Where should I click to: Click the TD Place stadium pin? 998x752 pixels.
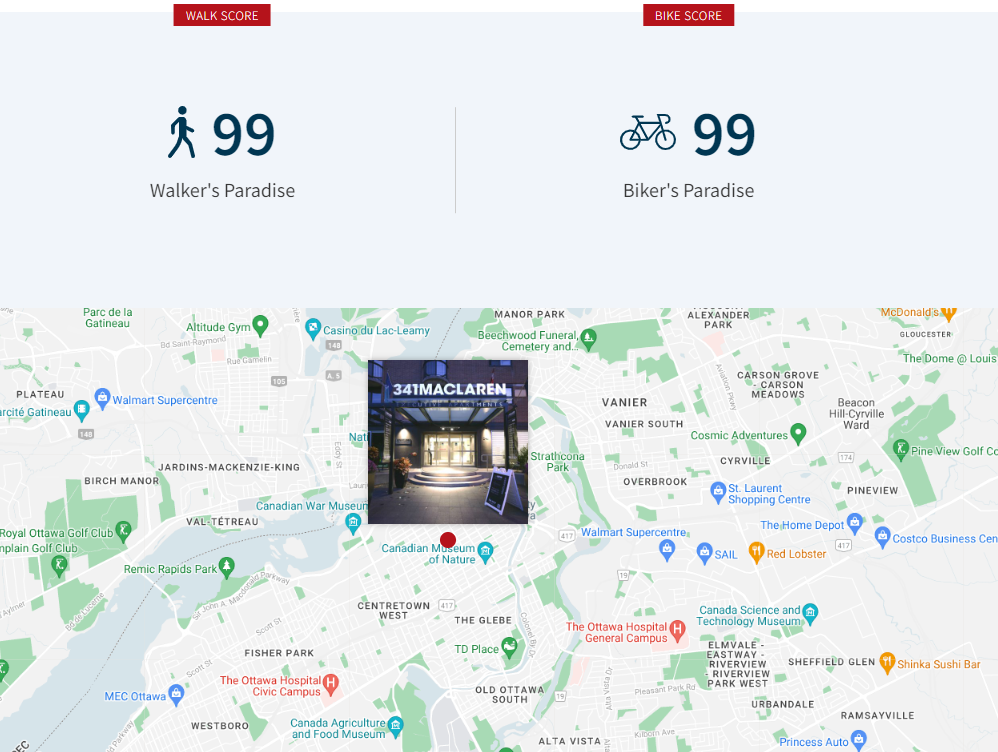click(x=509, y=648)
